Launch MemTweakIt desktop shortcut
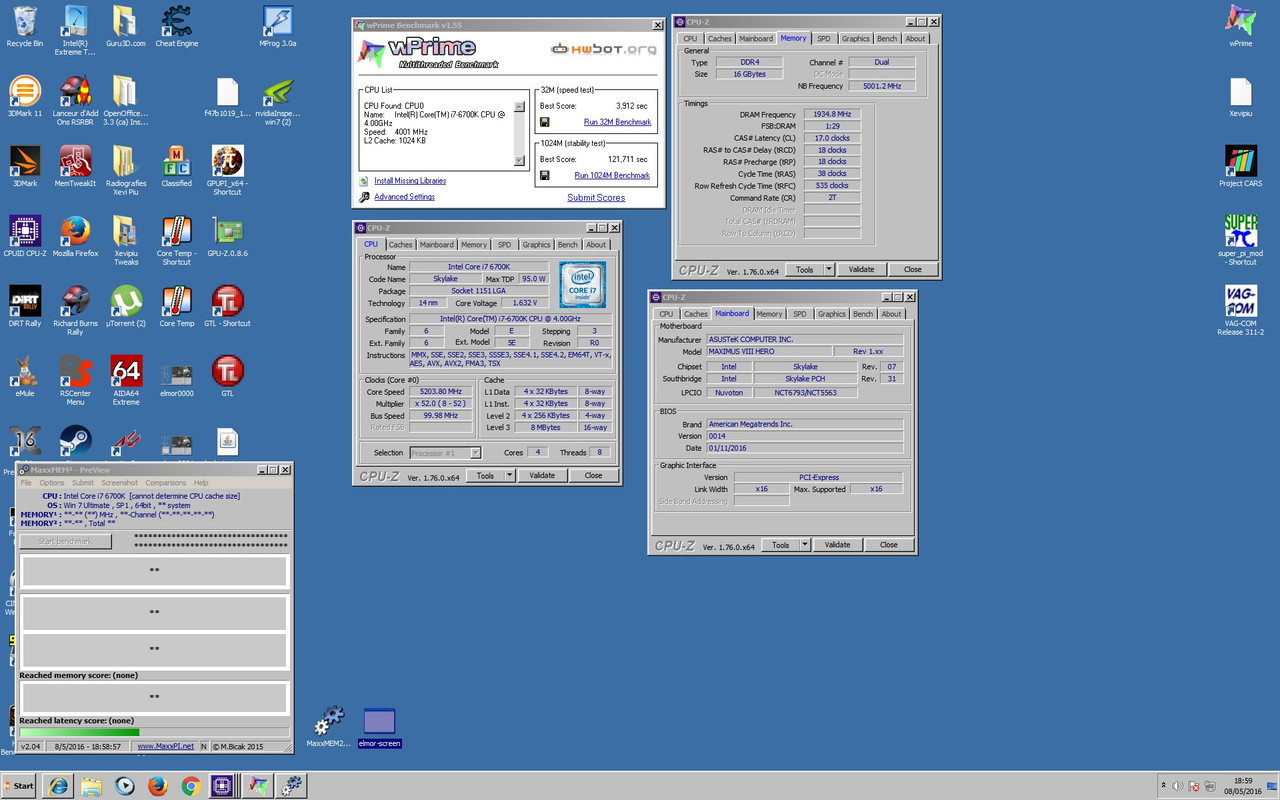Viewport: 1280px width, 800px height. pyautogui.click(x=75, y=167)
